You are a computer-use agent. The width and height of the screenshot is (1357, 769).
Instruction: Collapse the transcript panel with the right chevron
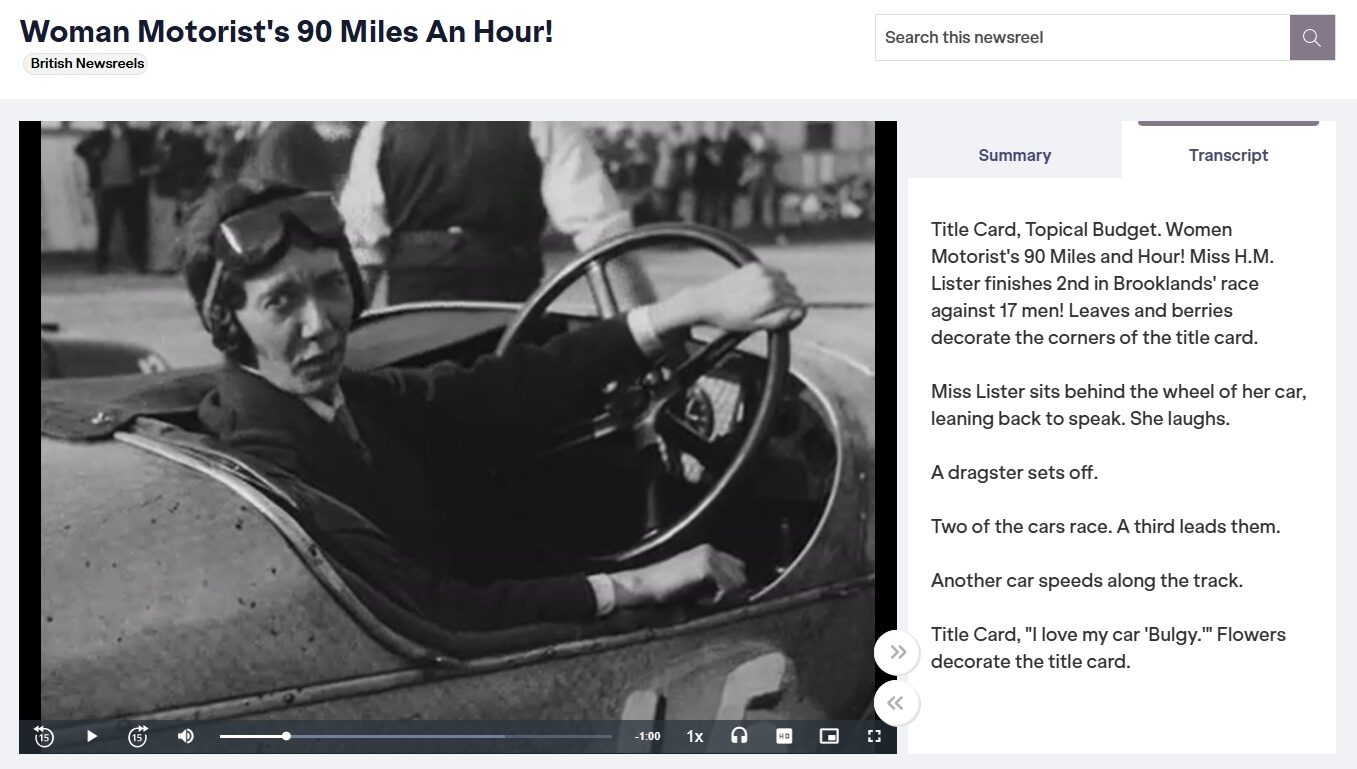click(x=897, y=651)
